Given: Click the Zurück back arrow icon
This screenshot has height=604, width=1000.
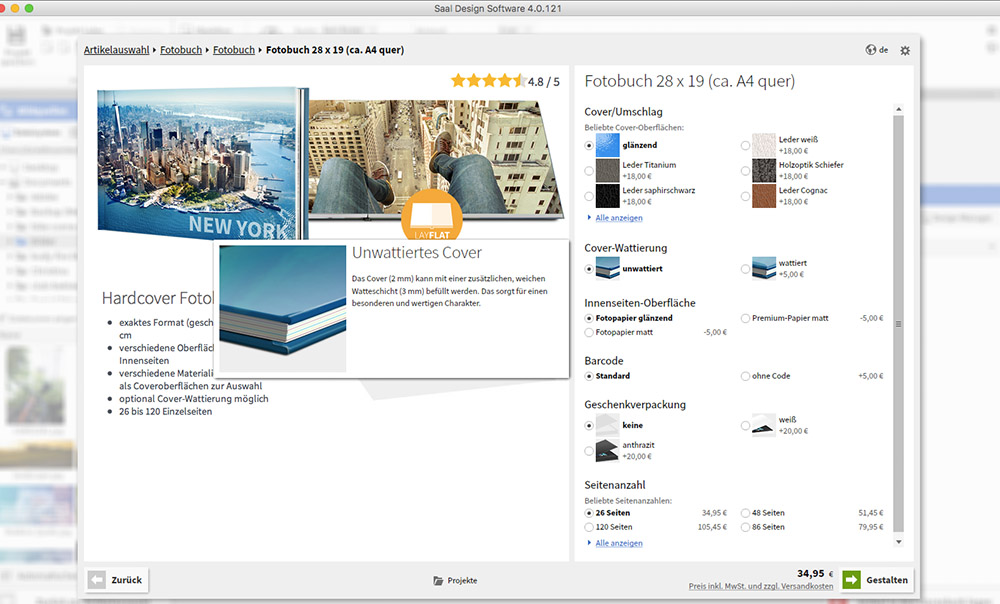Looking at the screenshot, I should click(x=97, y=580).
